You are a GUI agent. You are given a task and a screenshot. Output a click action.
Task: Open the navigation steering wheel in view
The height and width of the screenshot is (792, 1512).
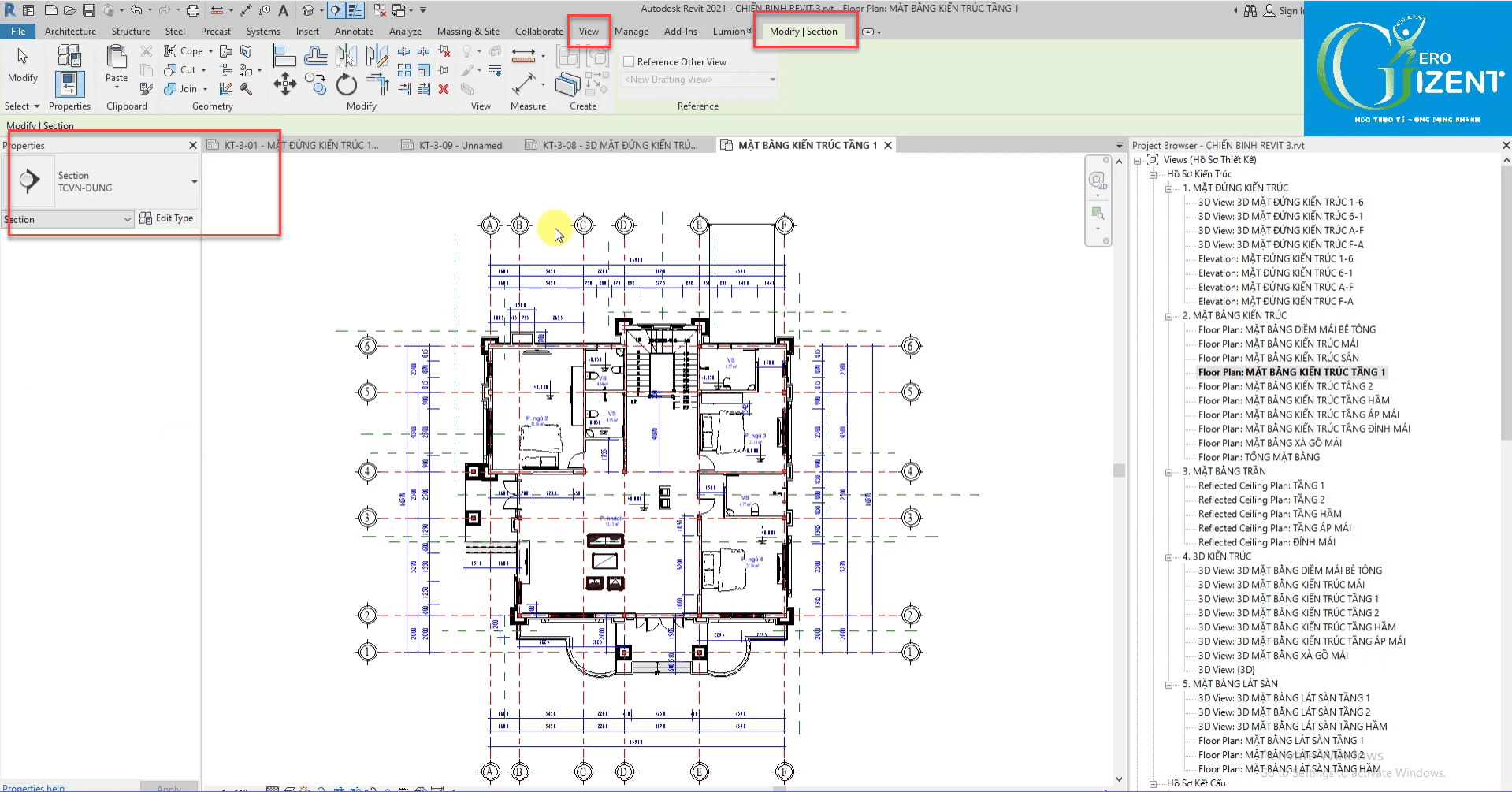tap(1098, 181)
